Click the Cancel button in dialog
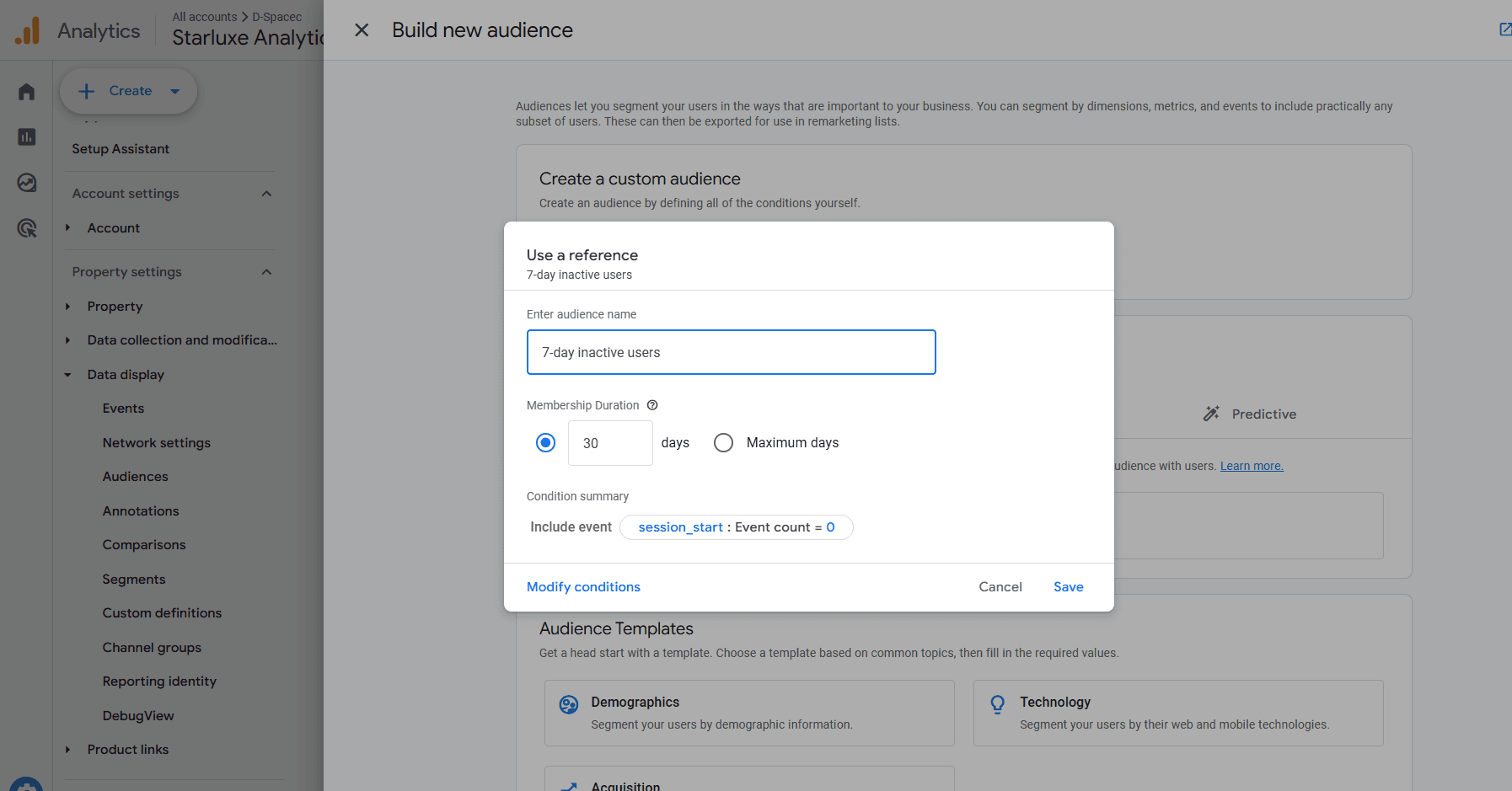The width and height of the screenshot is (1512, 791). pos(1000,587)
